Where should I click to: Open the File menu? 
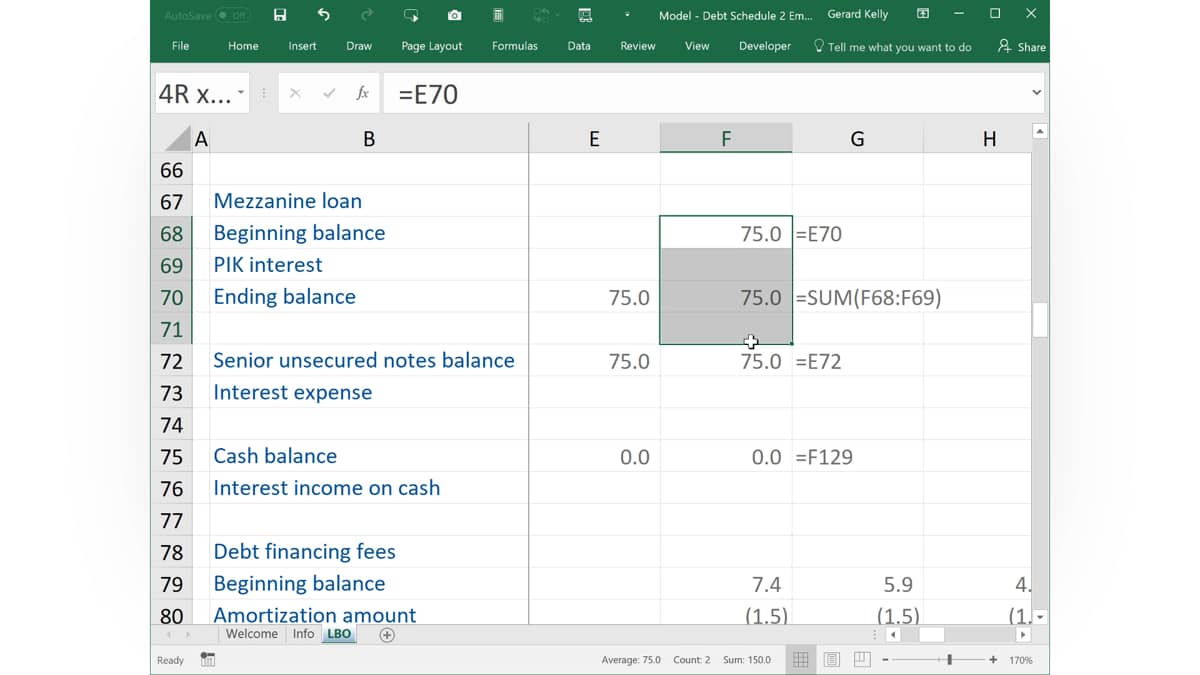click(180, 46)
